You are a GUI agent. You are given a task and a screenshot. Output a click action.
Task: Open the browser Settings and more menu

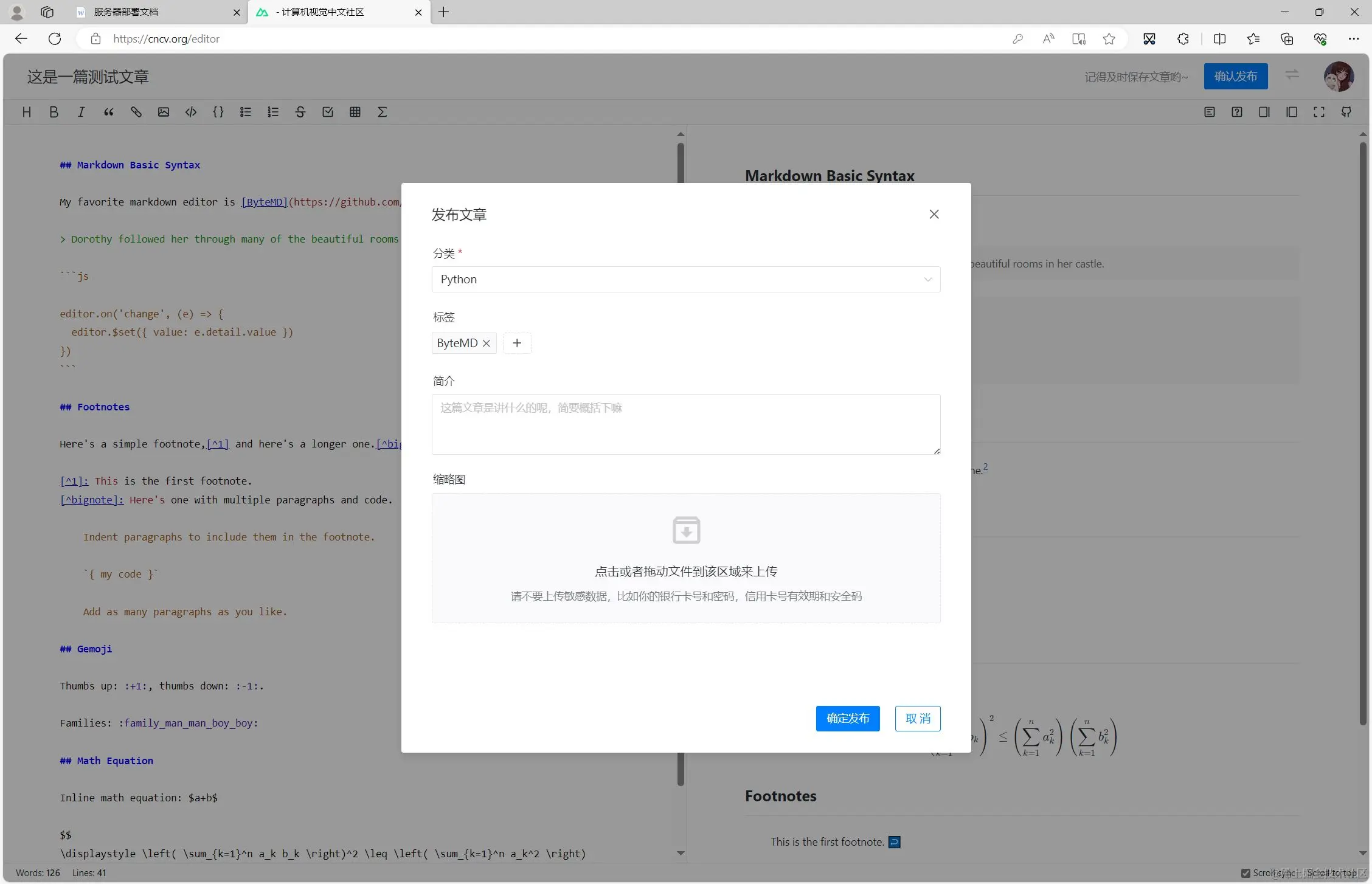tap(1355, 38)
